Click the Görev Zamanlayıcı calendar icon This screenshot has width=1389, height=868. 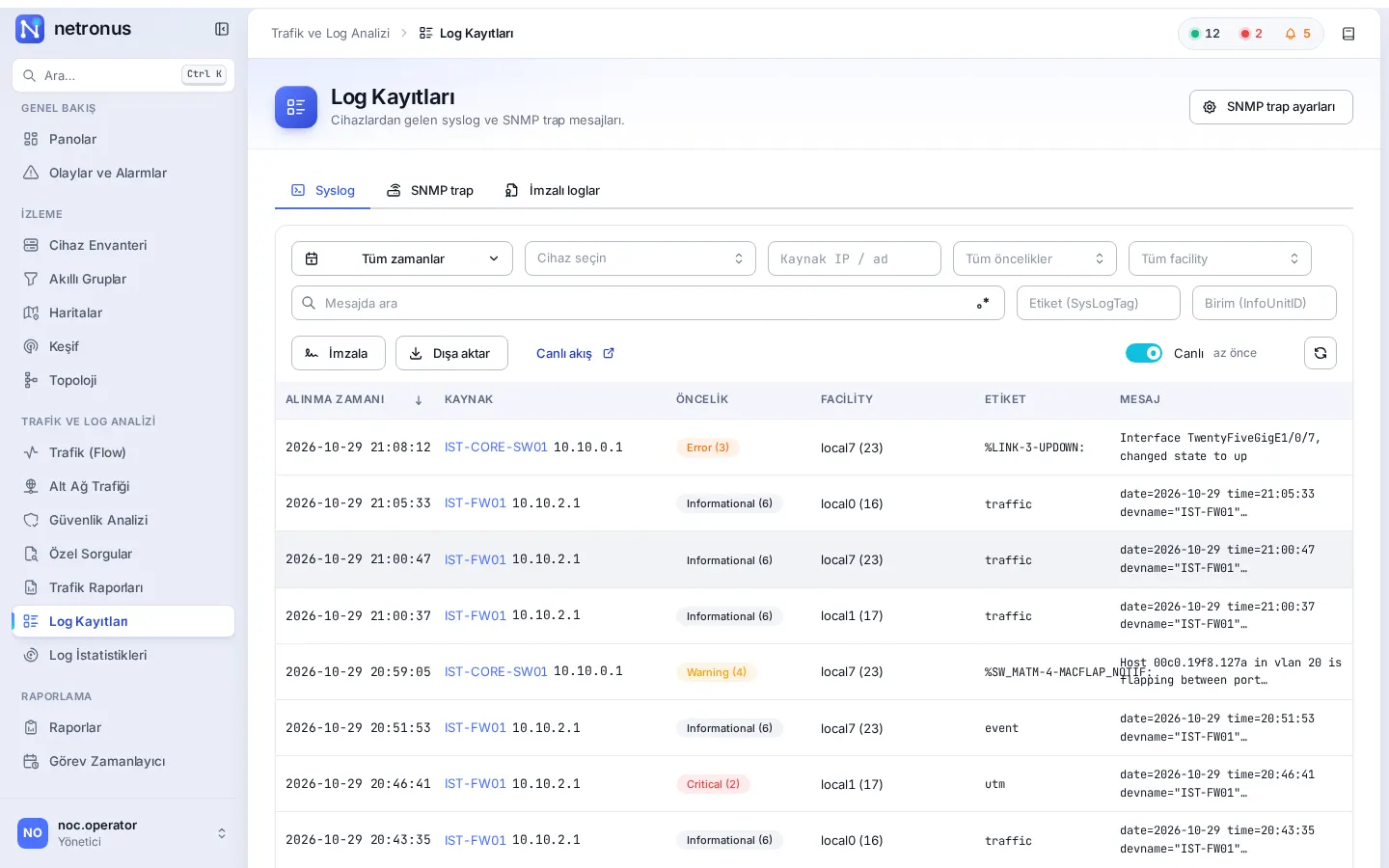coord(31,761)
